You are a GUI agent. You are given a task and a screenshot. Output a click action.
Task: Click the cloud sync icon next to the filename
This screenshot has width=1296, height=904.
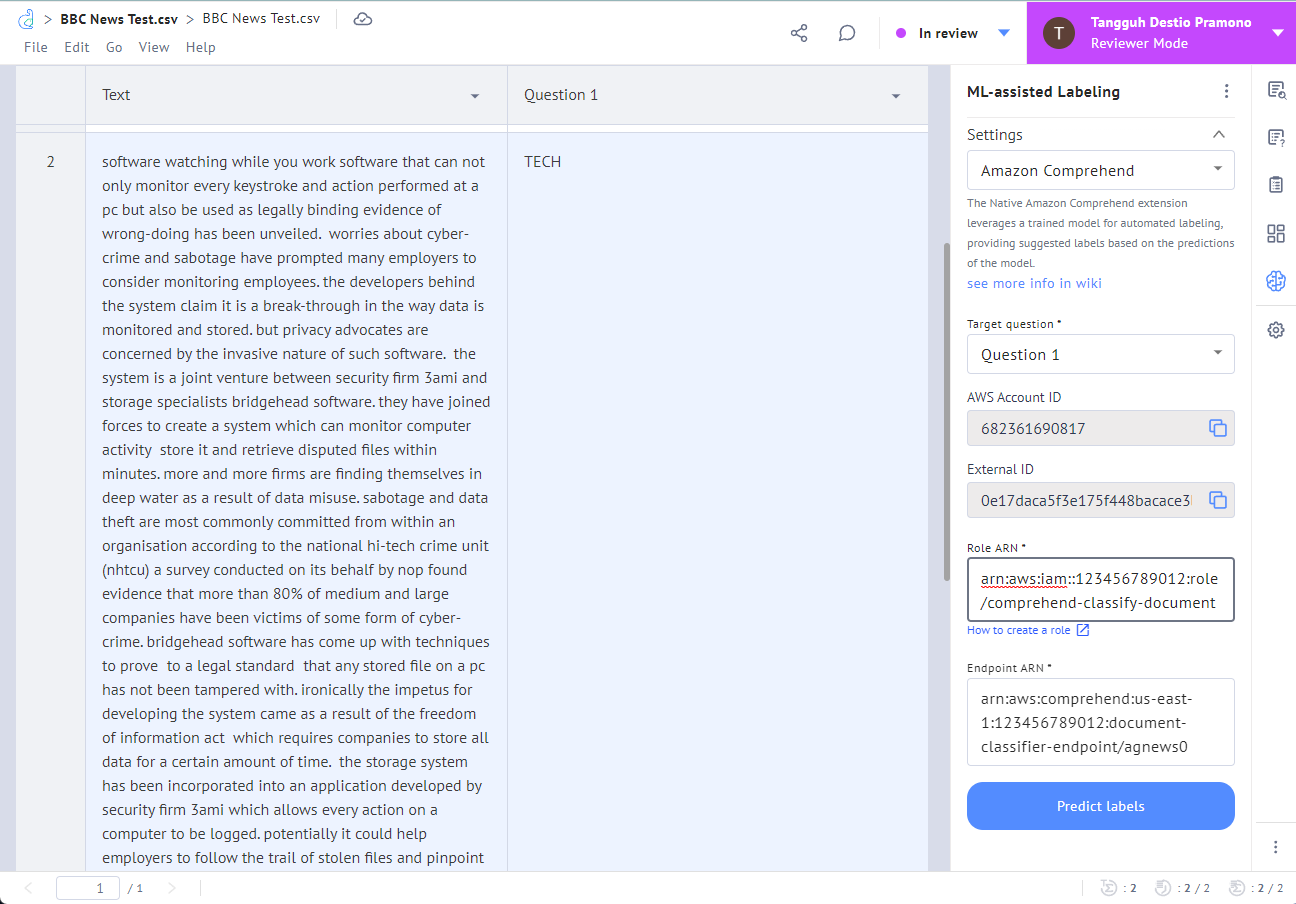(362, 17)
